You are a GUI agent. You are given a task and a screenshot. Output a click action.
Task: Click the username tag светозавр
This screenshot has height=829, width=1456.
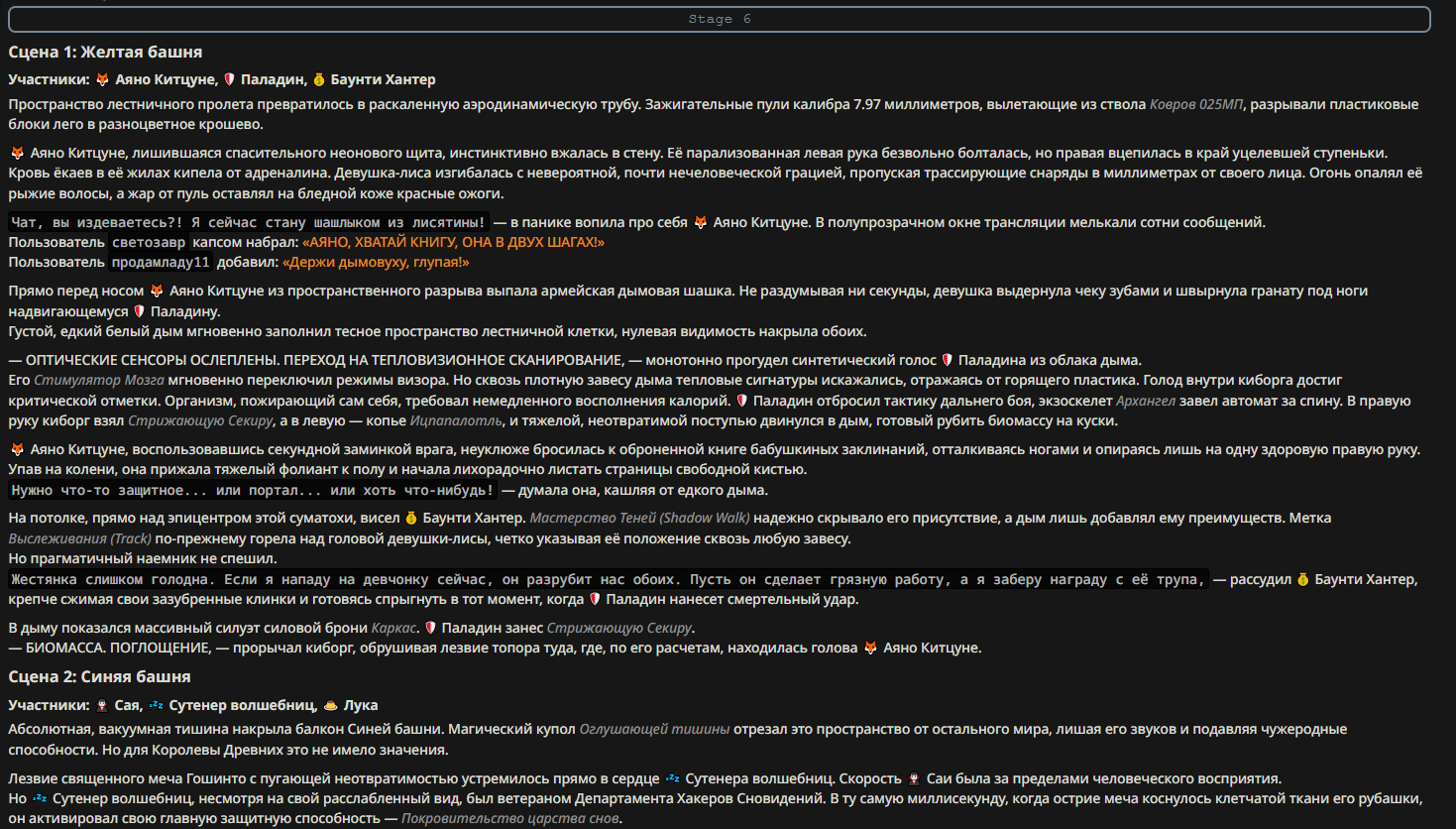pos(149,242)
